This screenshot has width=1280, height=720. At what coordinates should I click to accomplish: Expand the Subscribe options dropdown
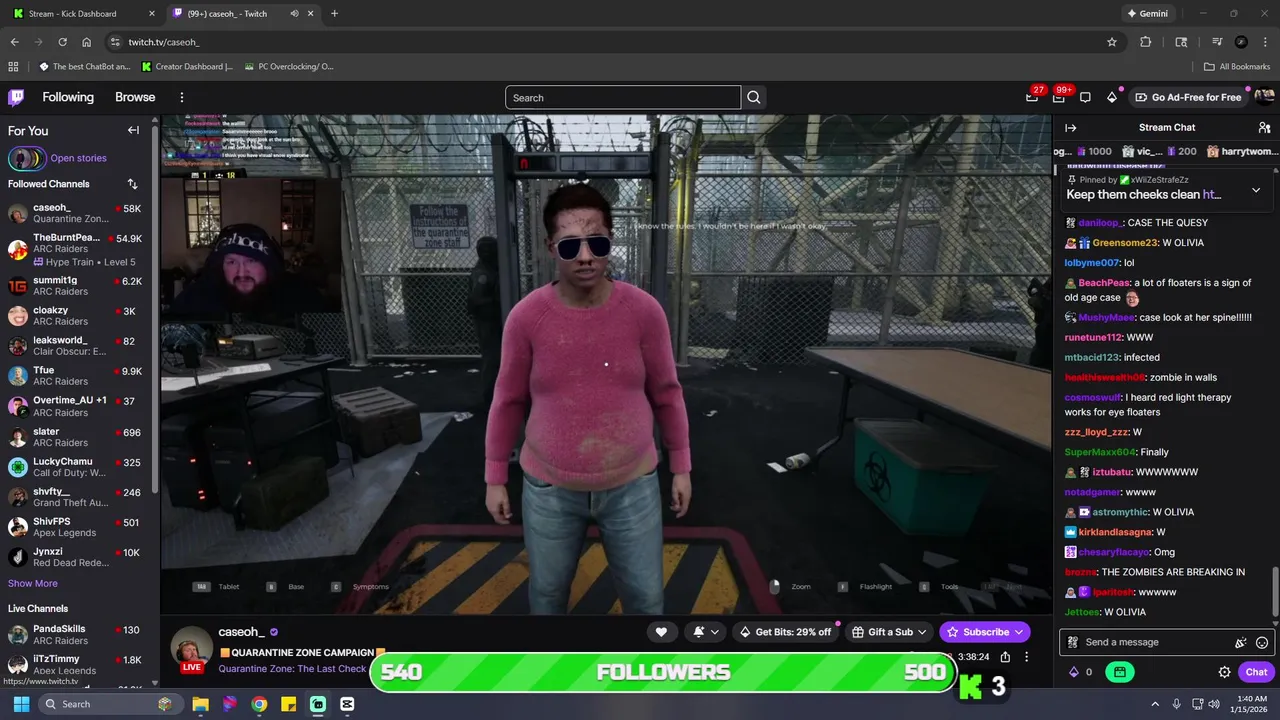pyautogui.click(x=1018, y=632)
